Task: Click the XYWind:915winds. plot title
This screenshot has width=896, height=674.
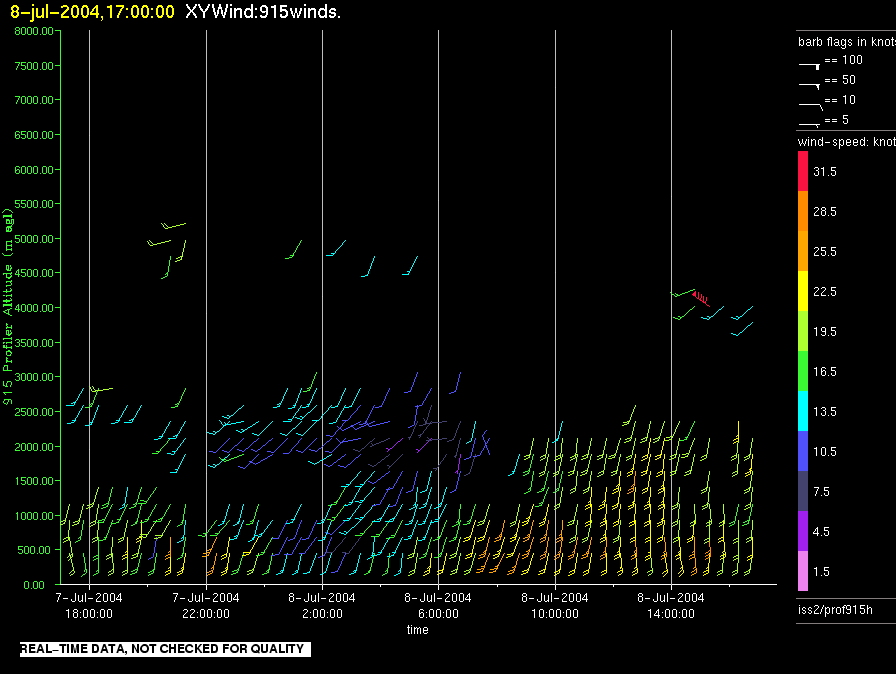Action: (x=263, y=12)
